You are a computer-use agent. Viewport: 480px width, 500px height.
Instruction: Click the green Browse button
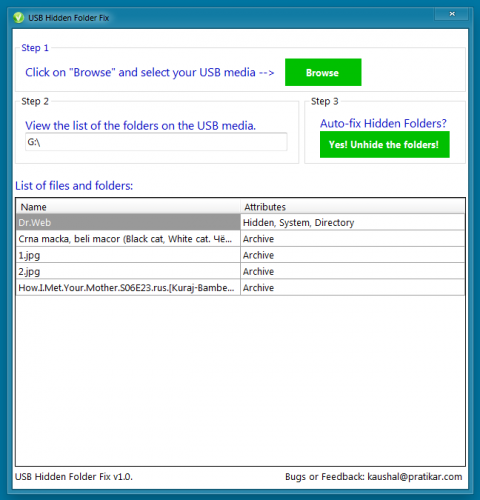(323, 72)
